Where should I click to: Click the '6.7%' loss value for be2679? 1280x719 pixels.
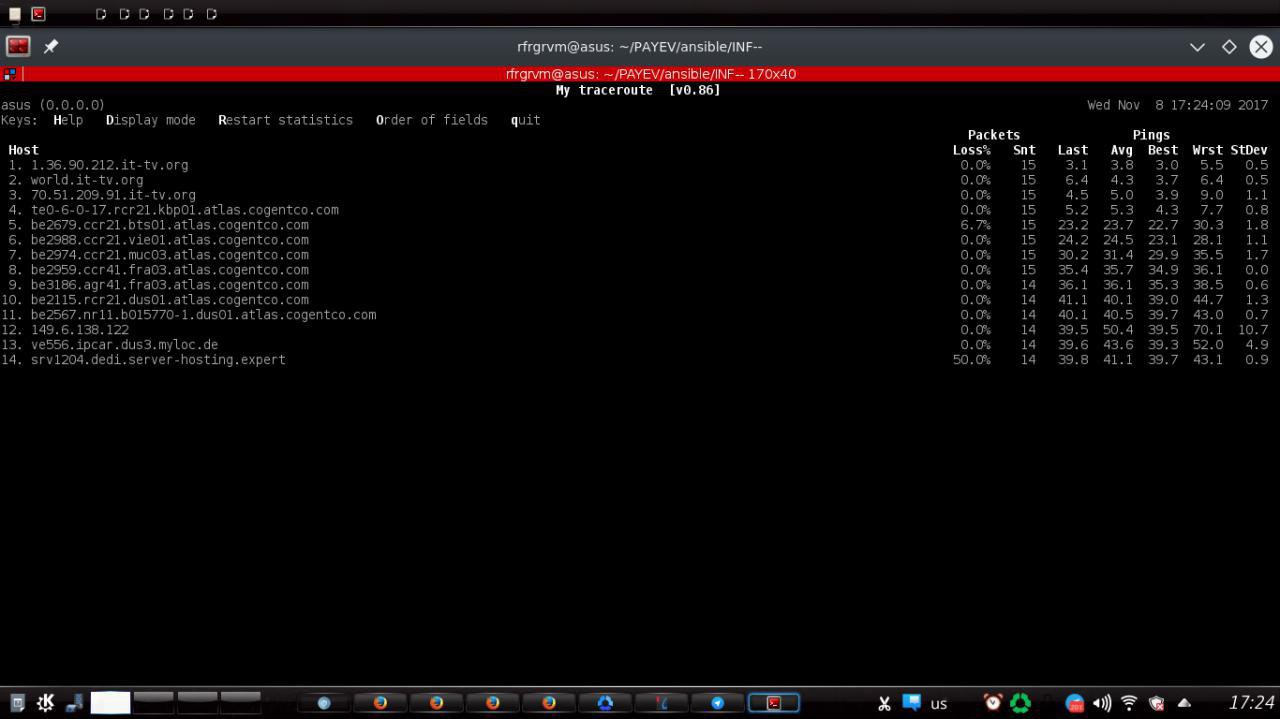[975, 225]
